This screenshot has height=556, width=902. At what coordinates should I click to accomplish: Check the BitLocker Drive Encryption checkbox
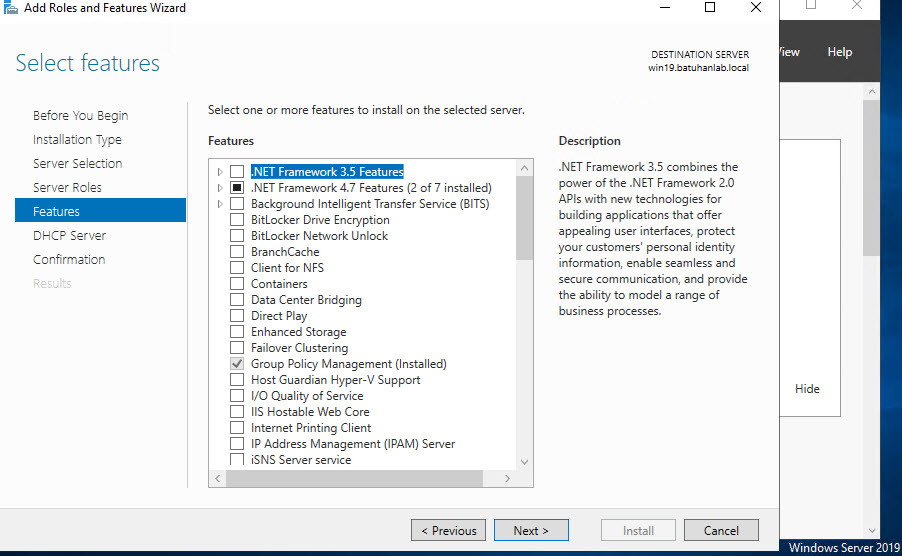tap(237, 220)
